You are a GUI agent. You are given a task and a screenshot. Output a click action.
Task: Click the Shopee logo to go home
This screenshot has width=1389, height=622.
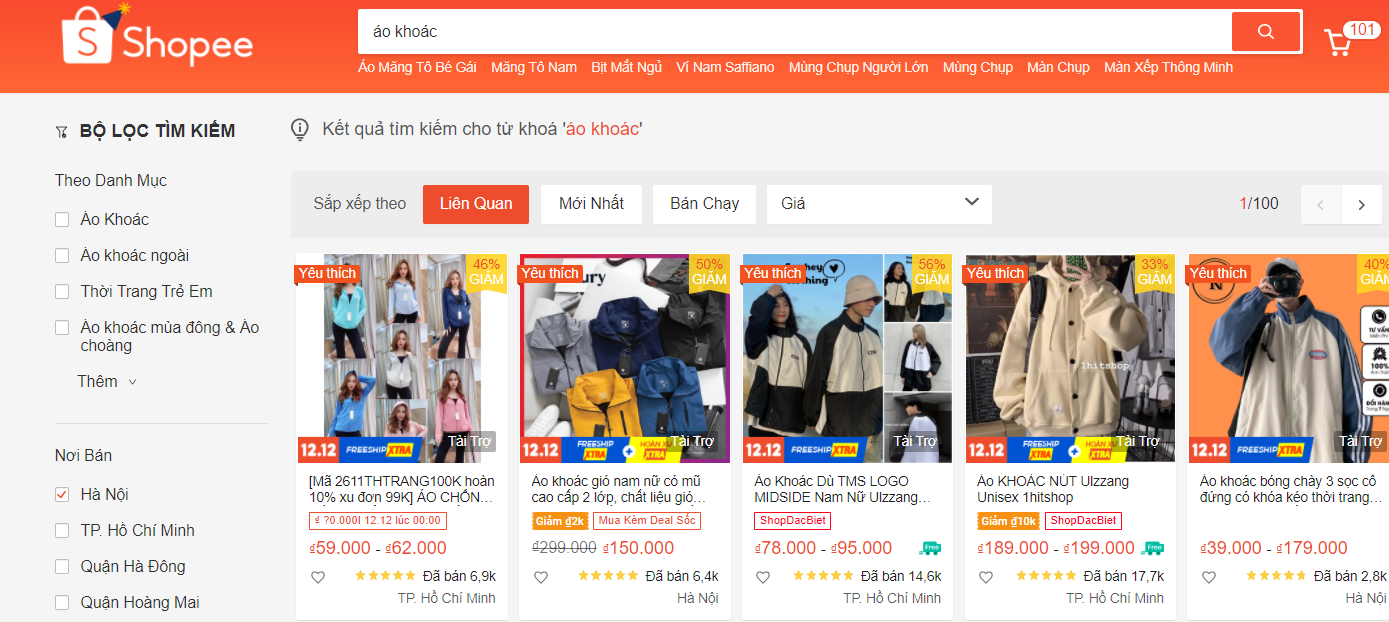pyautogui.click(x=157, y=38)
